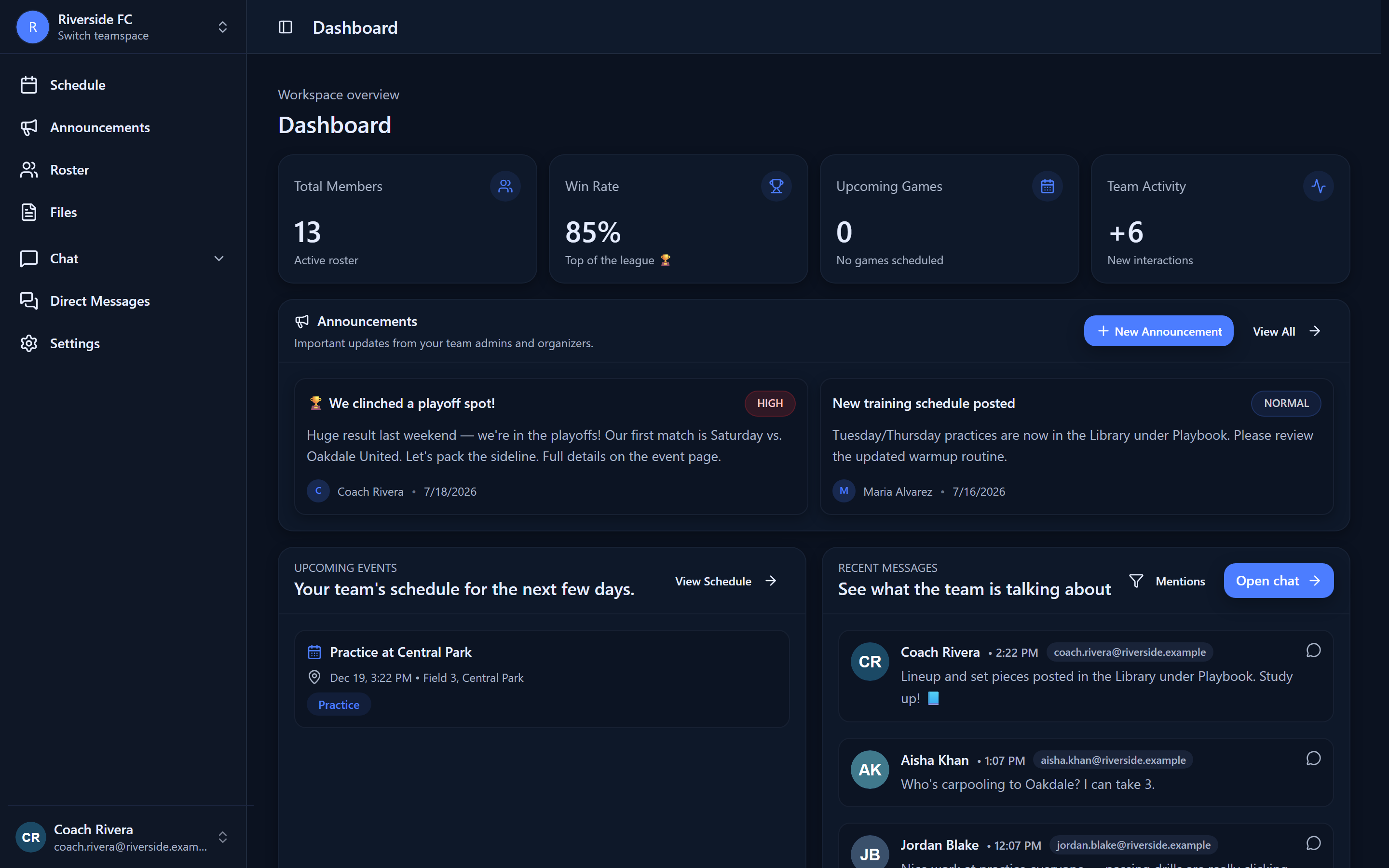
Task: Open Direct Messages
Action: pyautogui.click(x=123, y=301)
